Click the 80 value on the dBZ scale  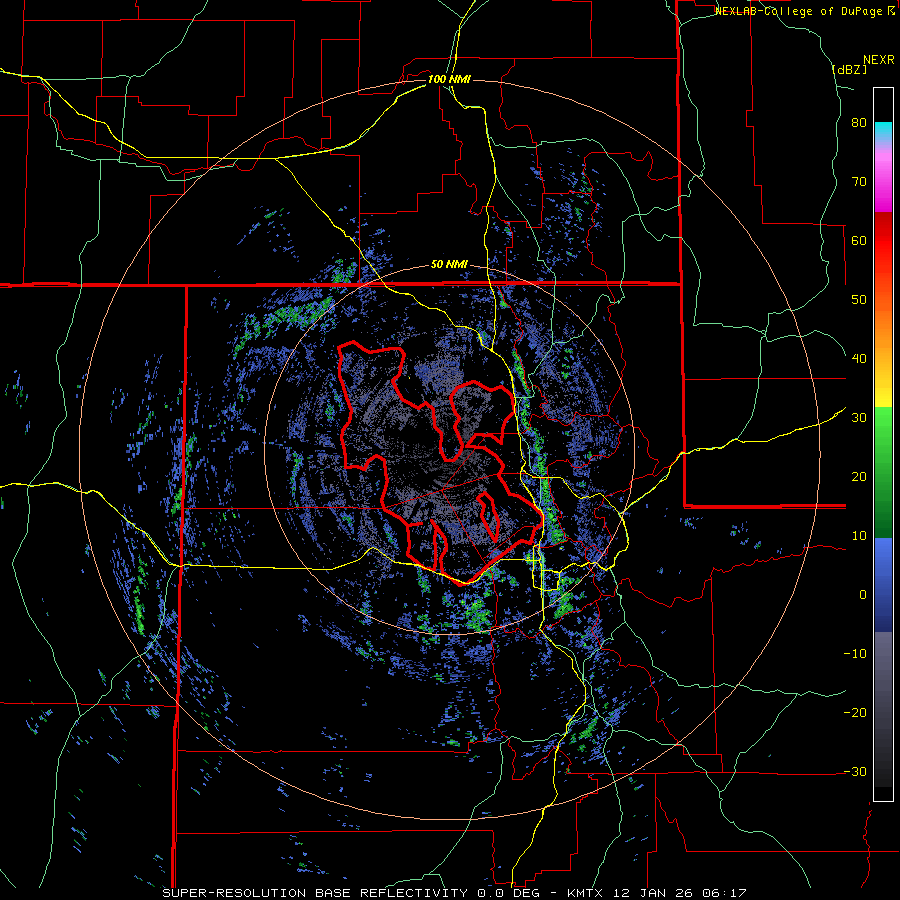[859, 123]
